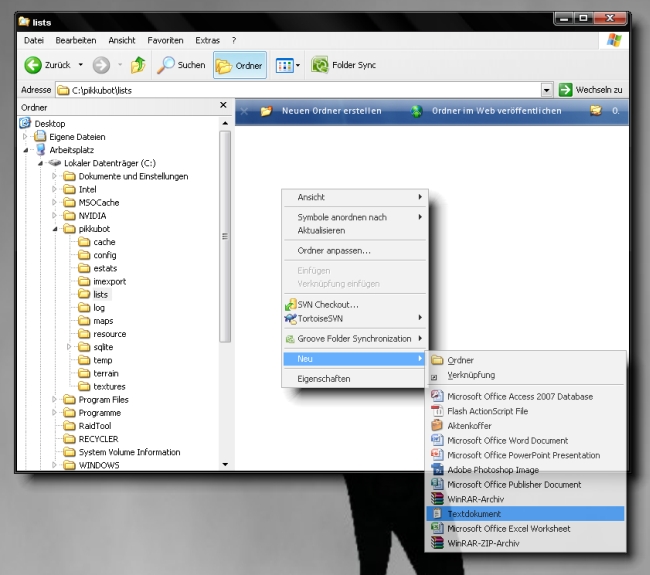Expand the sqlite folder in tree

69,347
